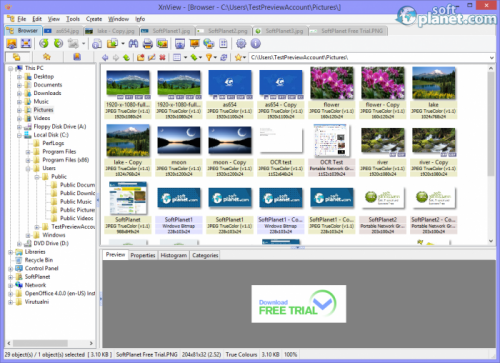The width and height of the screenshot is (500, 363).
Task: Open Options via the gear icon
Action: 241,44
